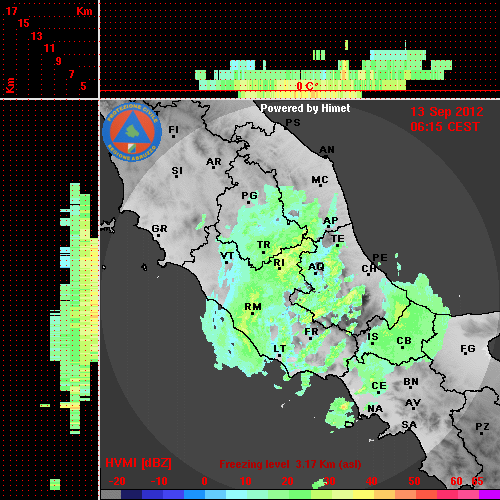
Task: Click the HVMI [dBZ] legend label
Action: 138,463
